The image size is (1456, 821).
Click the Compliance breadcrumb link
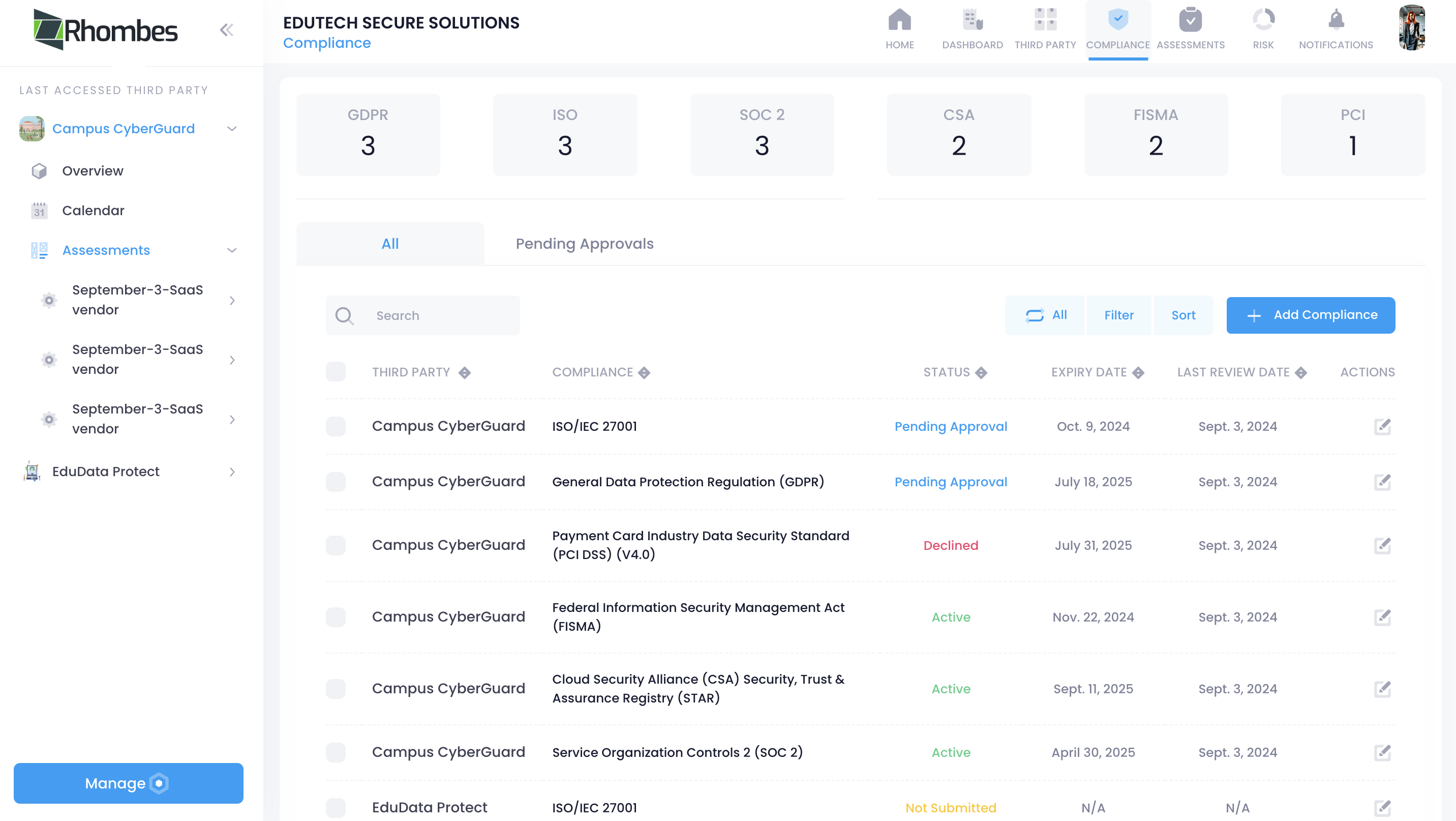[327, 43]
